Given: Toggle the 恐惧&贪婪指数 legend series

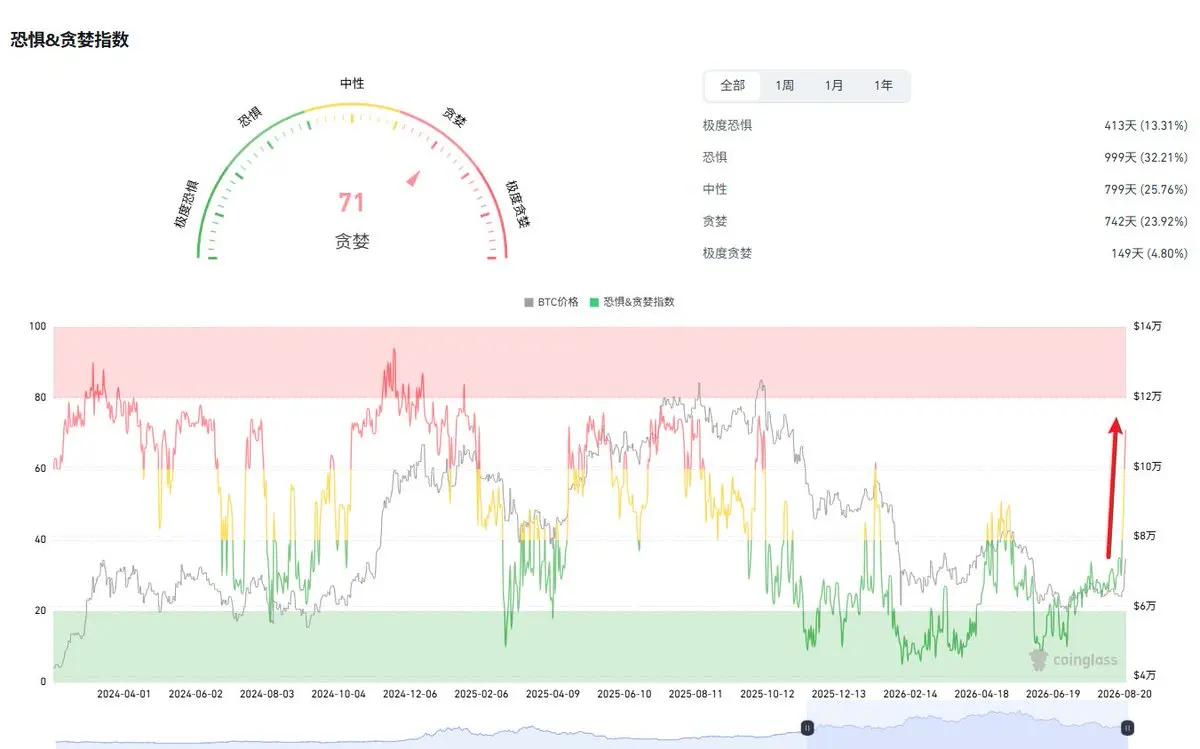Looking at the screenshot, I should click(632, 301).
